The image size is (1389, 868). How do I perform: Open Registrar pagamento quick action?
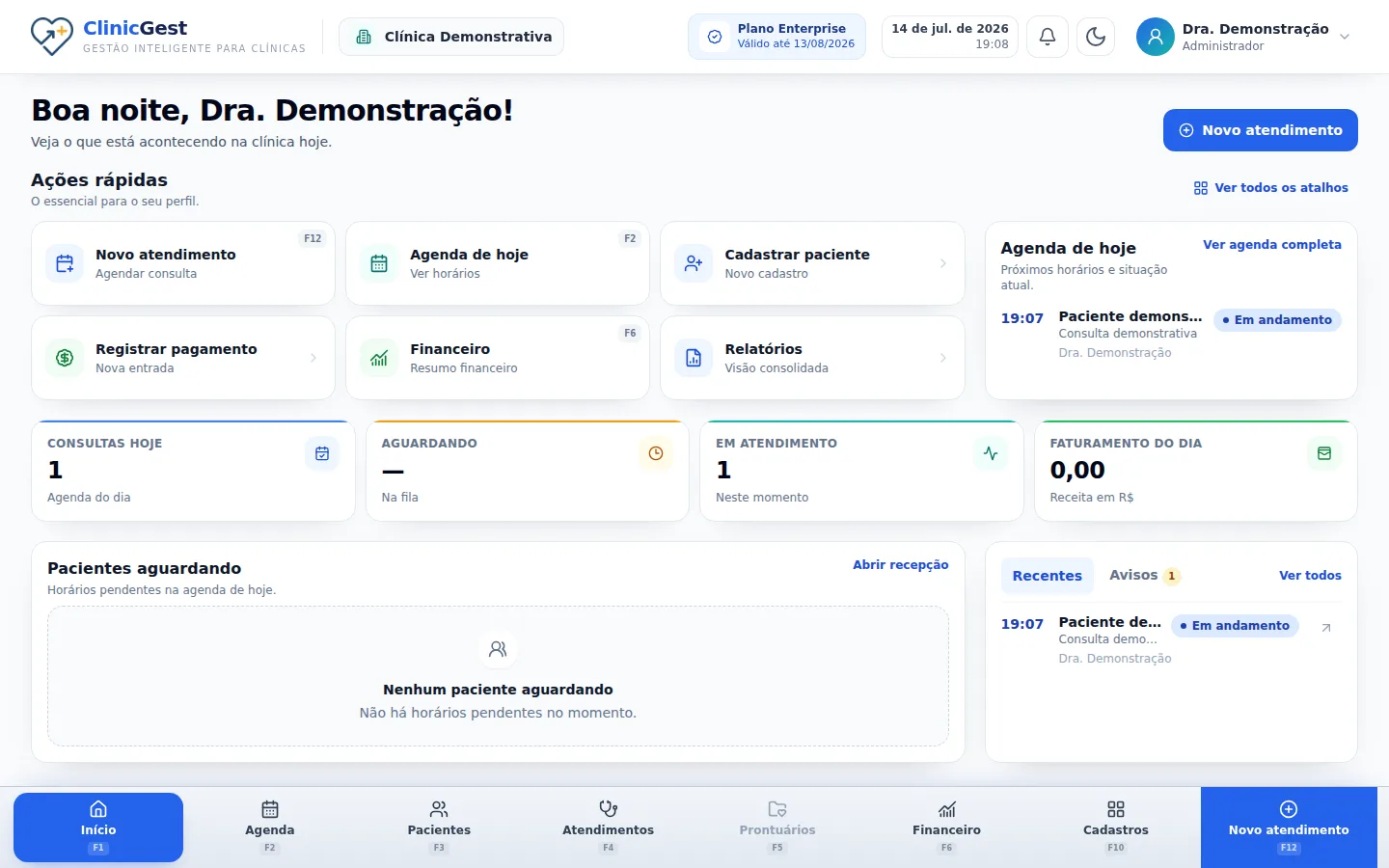[183, 358]
